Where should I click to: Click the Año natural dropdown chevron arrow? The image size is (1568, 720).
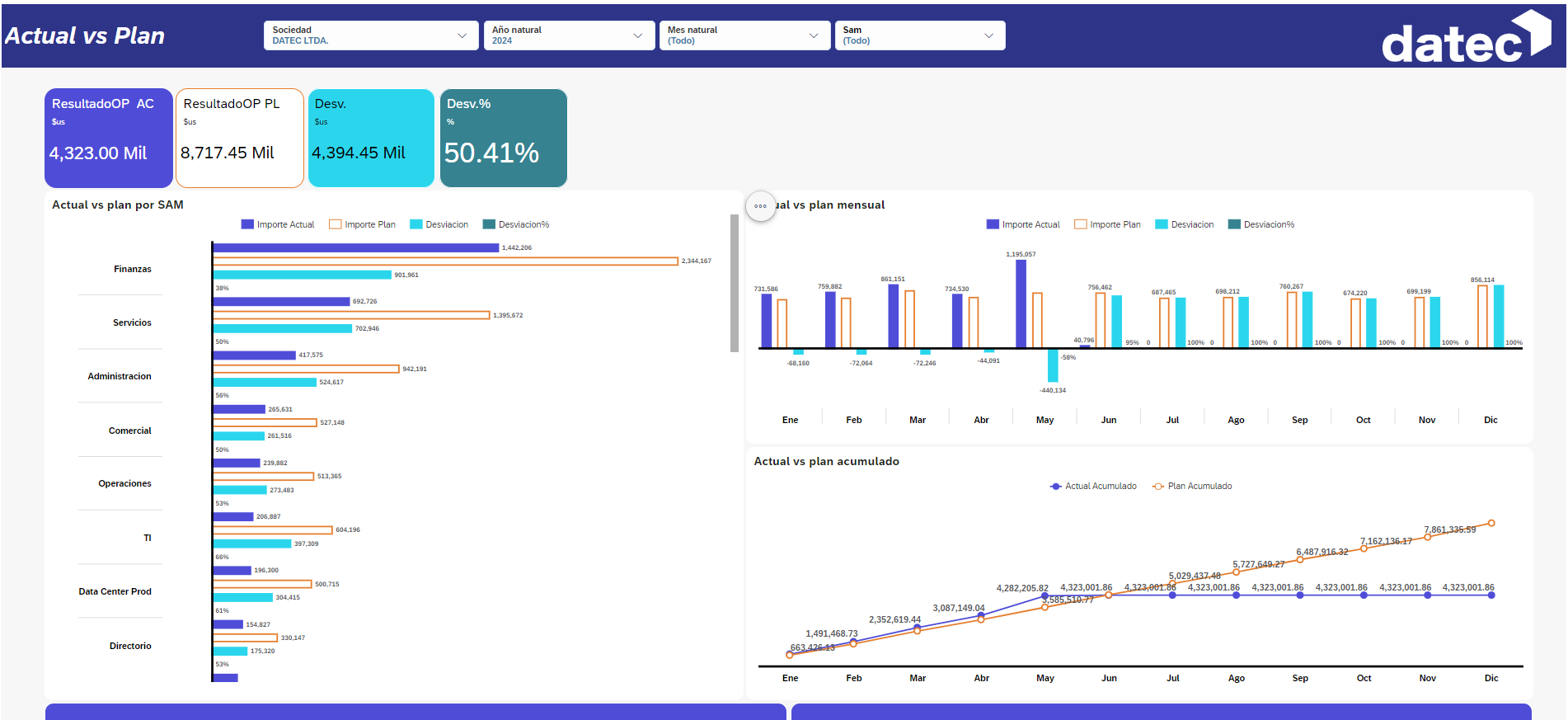coord(637,35)
